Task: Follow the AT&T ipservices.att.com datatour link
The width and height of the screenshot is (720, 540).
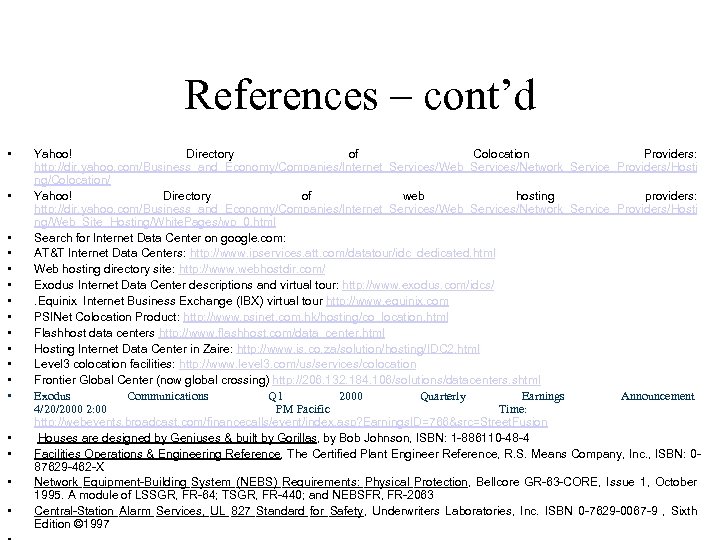Action: pyautogui.click(x=343, y=253)
